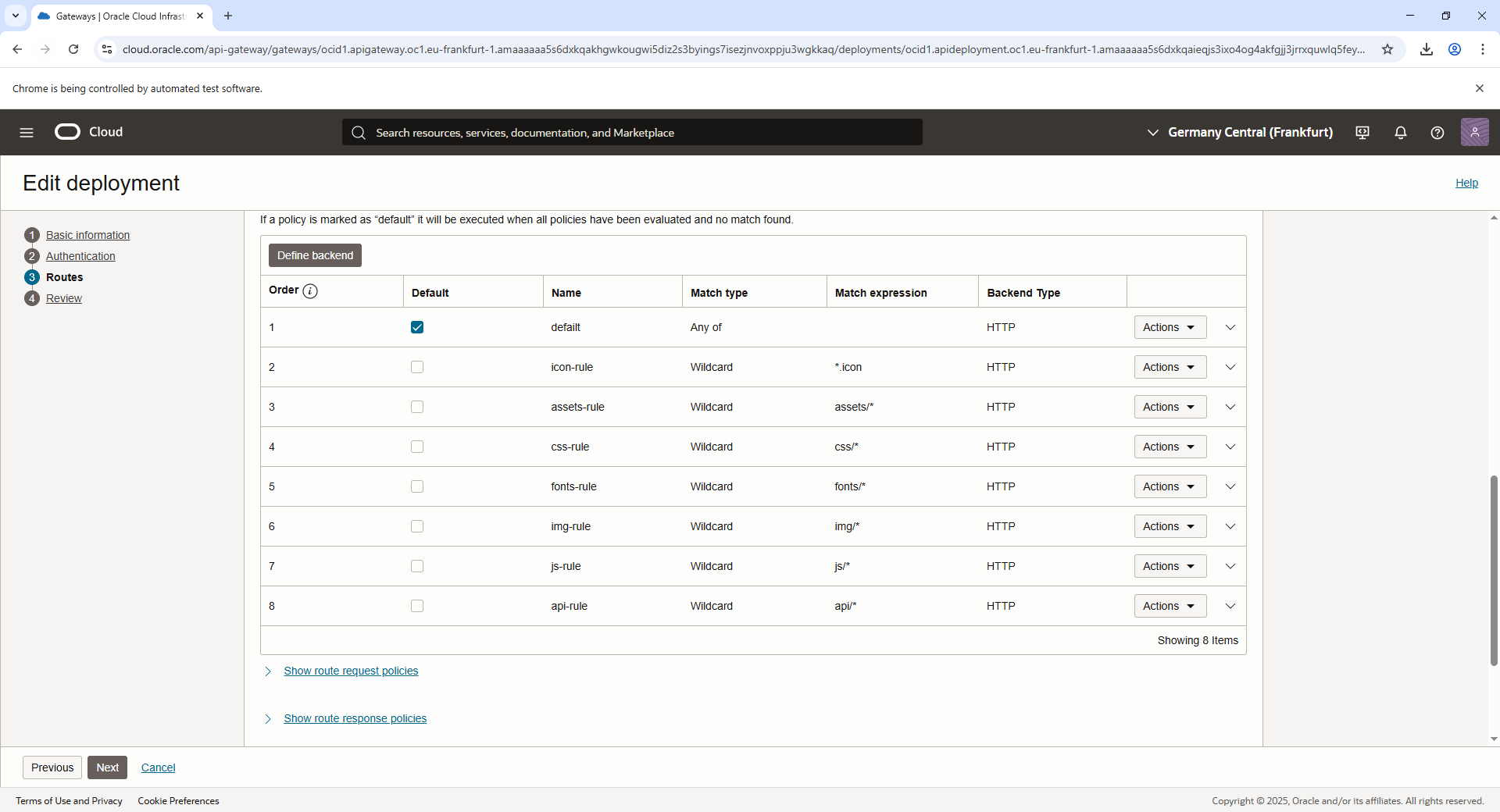Mark icon-rule as the default route
The height and width of the screenshot is (812, 1500).
pyautogui.click(x=417, y=367)
